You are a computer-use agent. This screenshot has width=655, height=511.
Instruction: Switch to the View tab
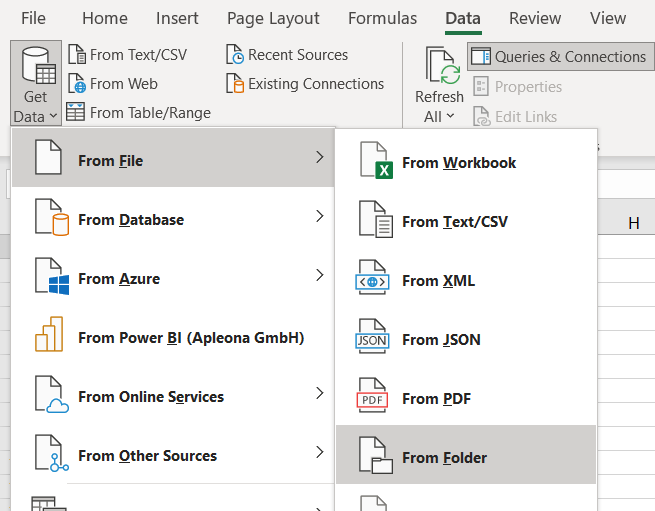(x=608, y=18)
